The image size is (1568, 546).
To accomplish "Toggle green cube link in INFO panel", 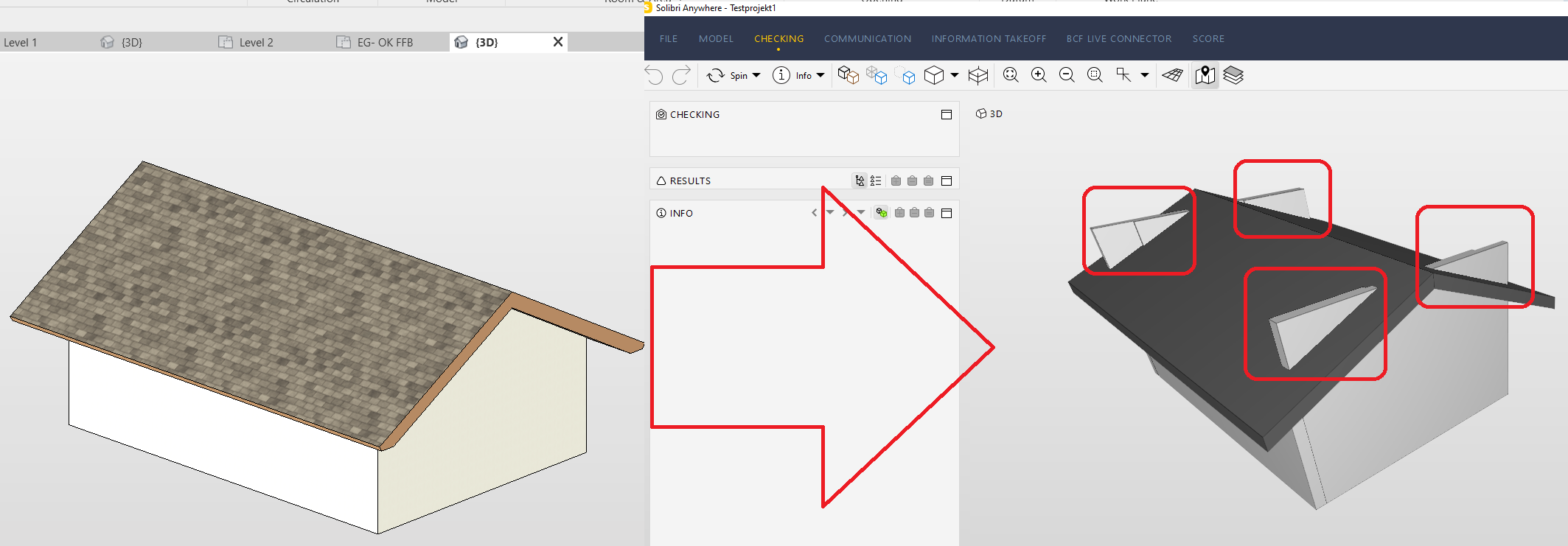I will click(x=881, y=213).
